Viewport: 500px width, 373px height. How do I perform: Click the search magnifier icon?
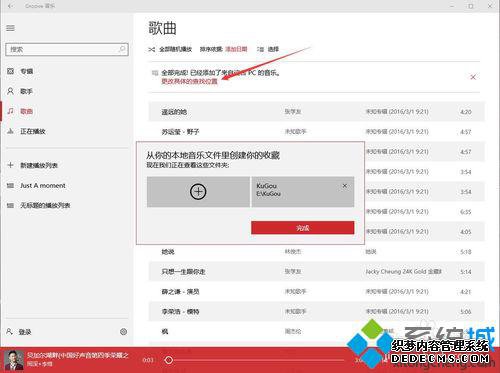point(122,49)
